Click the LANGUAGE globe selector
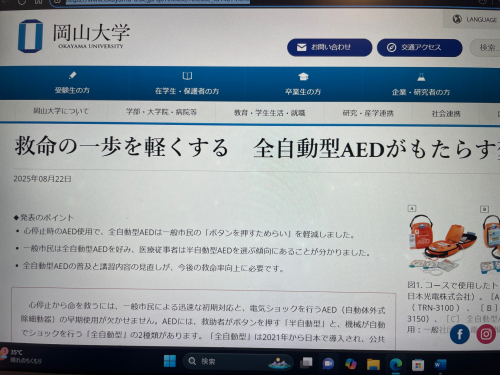Image resolution: width=500 pixels, height=375 pixels. 473,19
